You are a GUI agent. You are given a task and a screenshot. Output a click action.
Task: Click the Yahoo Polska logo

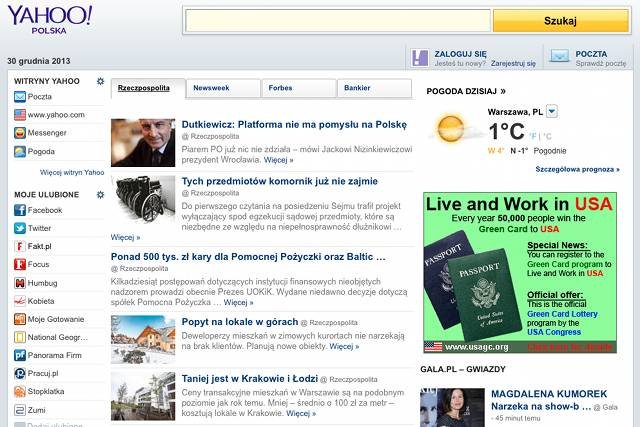50,20
